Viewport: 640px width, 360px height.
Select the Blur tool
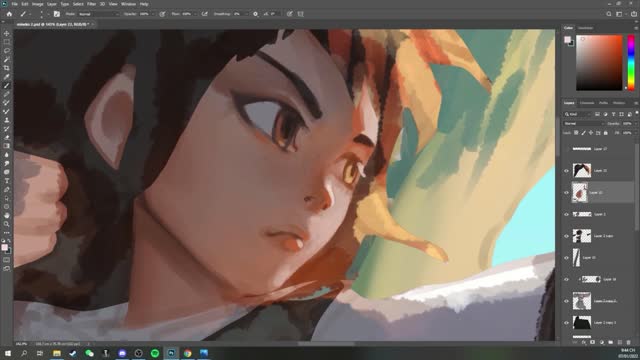[7, 155]
